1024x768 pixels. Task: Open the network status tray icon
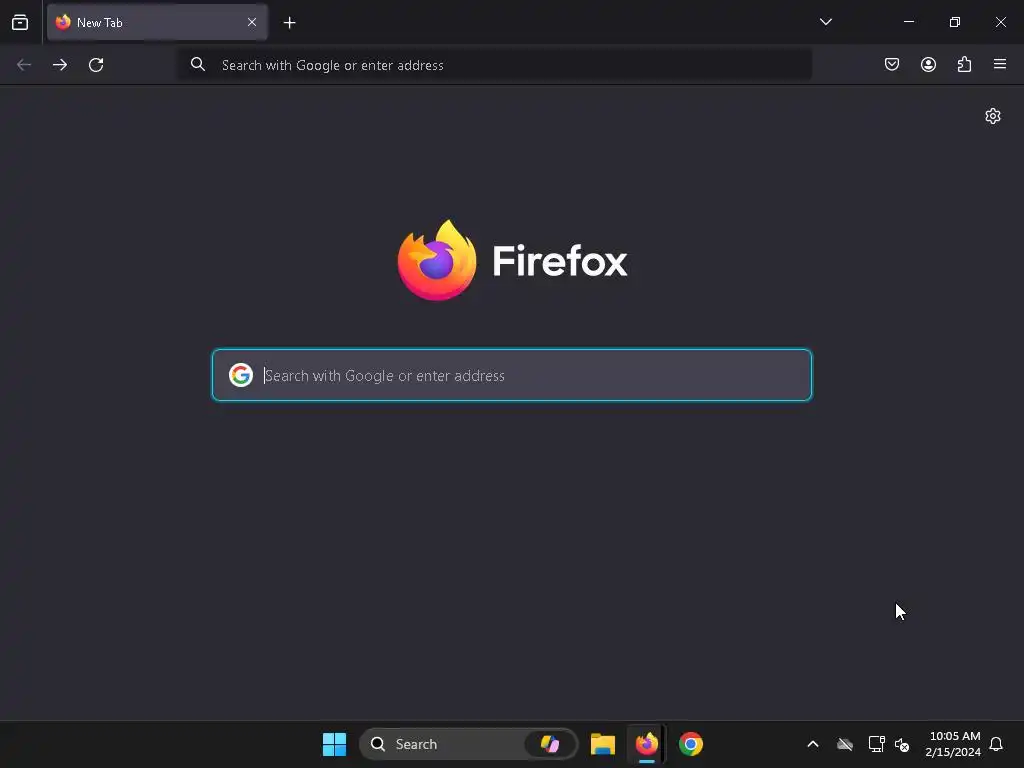pyautogui.click(x=876, y=744)
